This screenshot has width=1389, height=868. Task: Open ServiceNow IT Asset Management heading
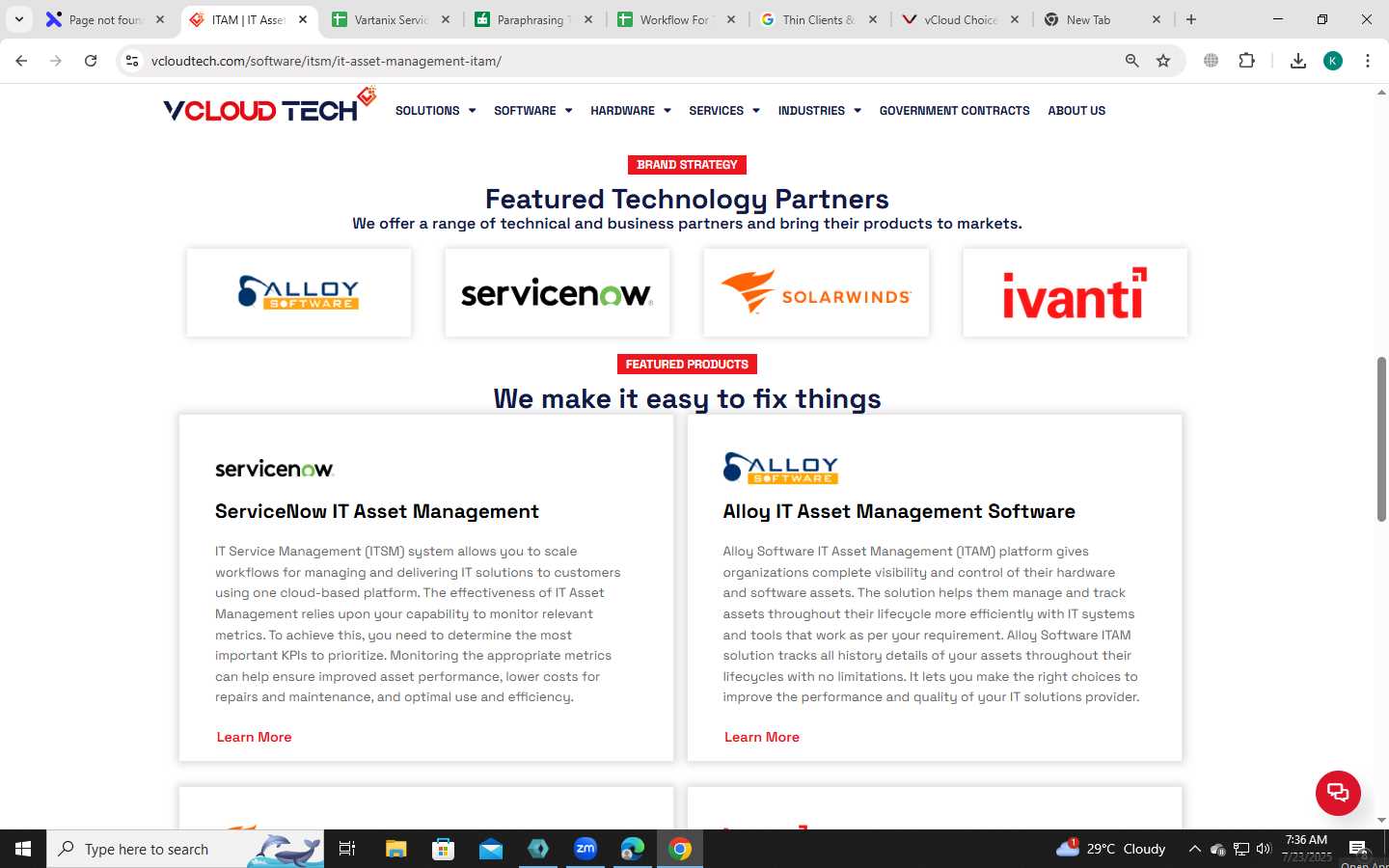(377, 511)
